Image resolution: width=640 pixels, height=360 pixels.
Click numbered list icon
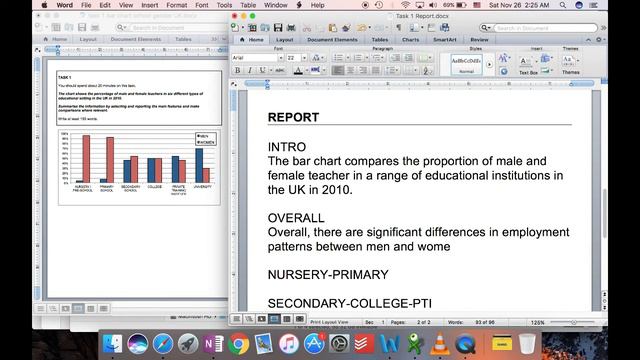[x=358, y=58]
